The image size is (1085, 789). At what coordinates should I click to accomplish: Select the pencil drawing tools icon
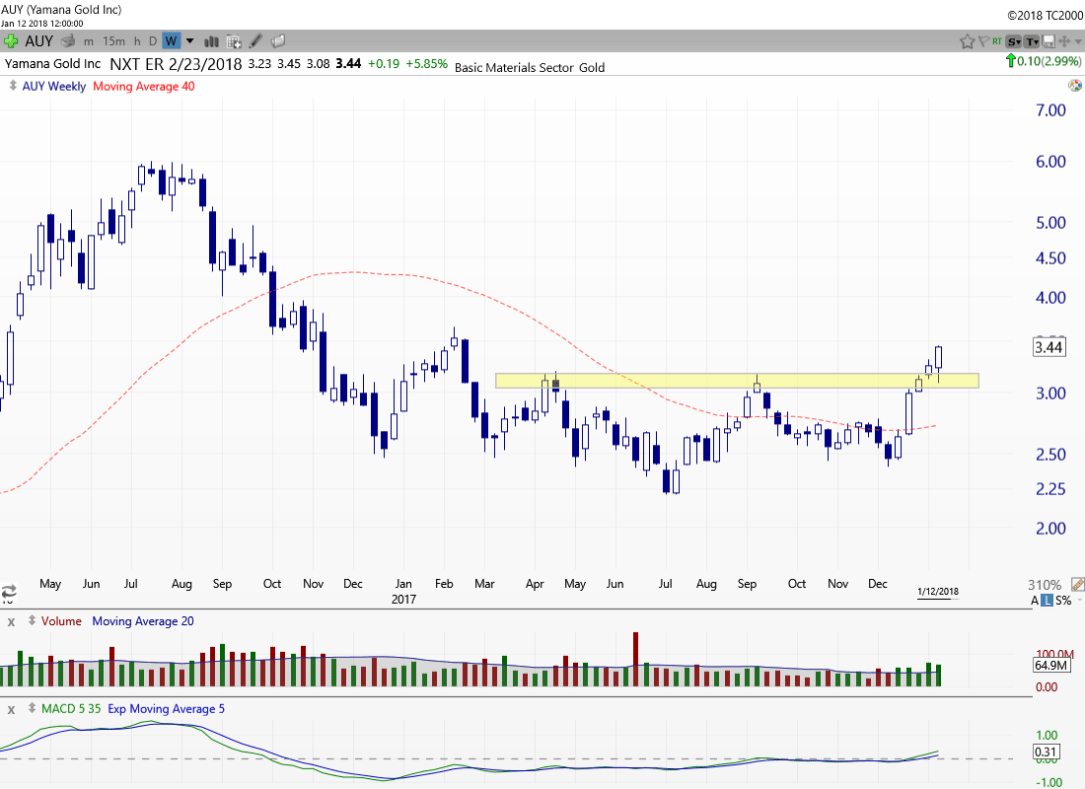click(256, 41)
